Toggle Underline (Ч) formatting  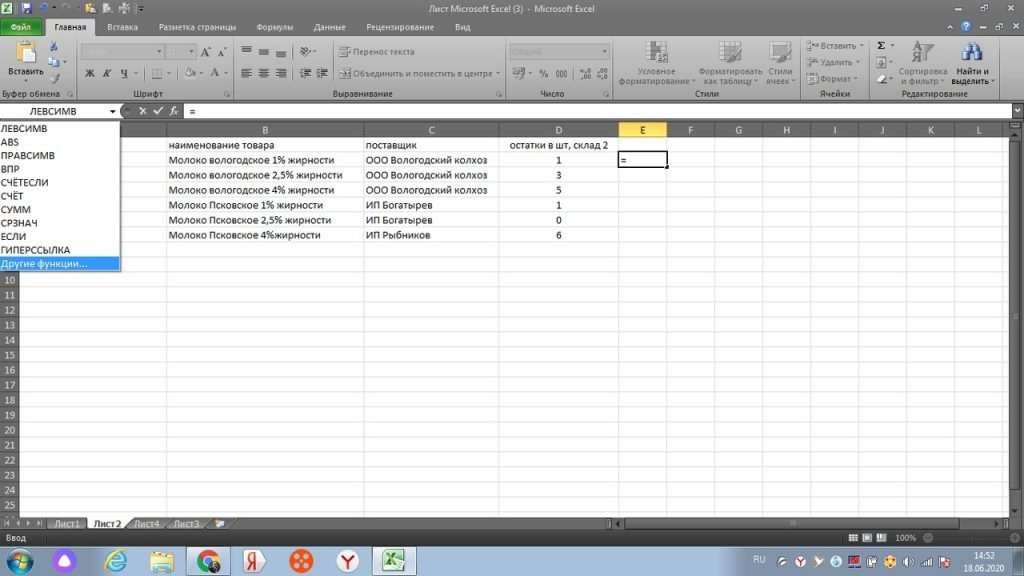[x=123, y=74]
